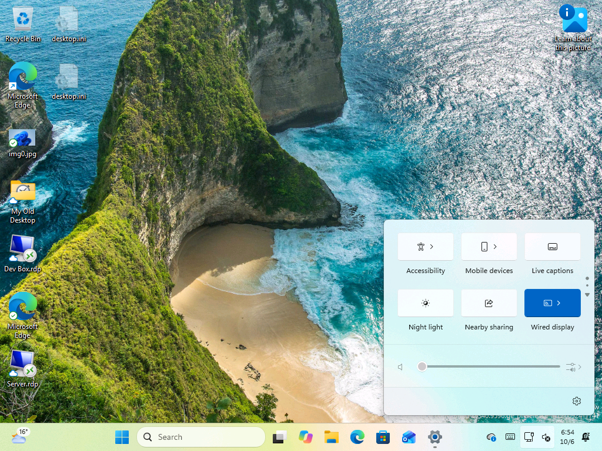Click the keyboard icon in the system tray

pyautogui.click(x=510, y=437)
